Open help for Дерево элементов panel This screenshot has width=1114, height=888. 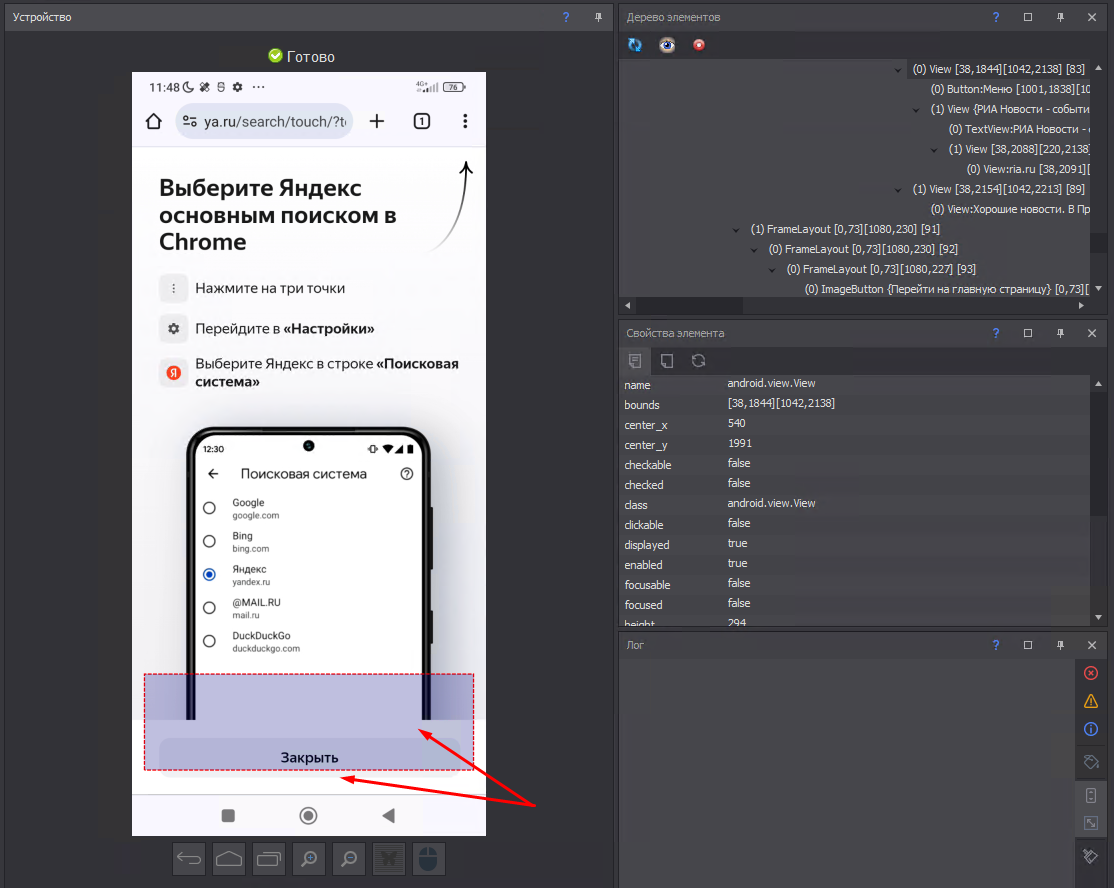coord(995,17)
